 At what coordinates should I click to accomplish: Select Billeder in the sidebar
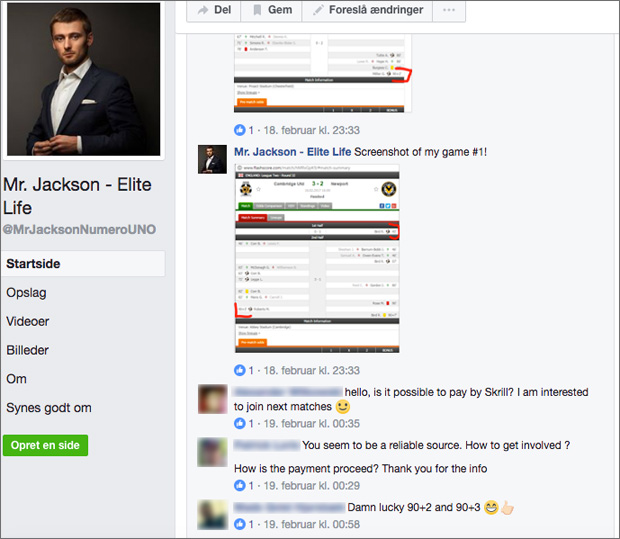coord(27,350)
